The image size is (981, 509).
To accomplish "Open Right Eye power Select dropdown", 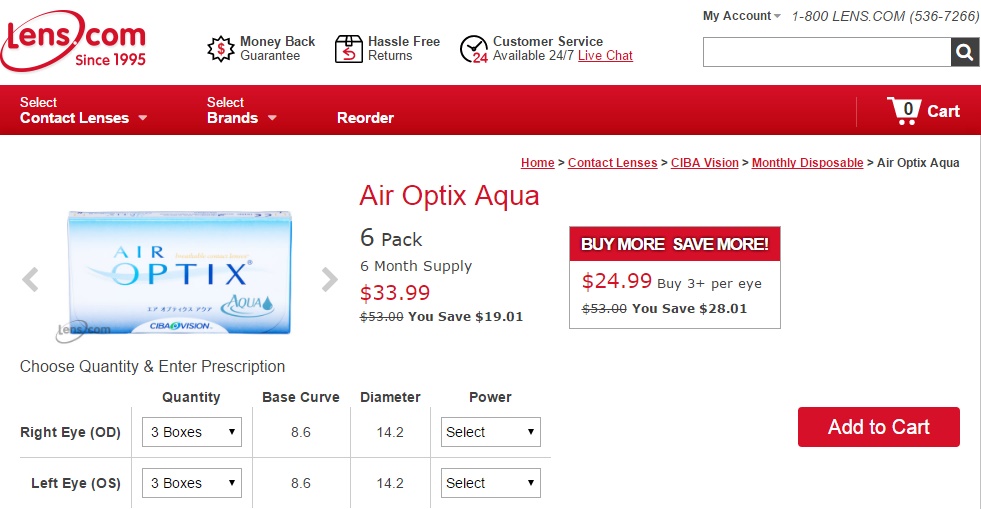I will click(x=490, y=432).
